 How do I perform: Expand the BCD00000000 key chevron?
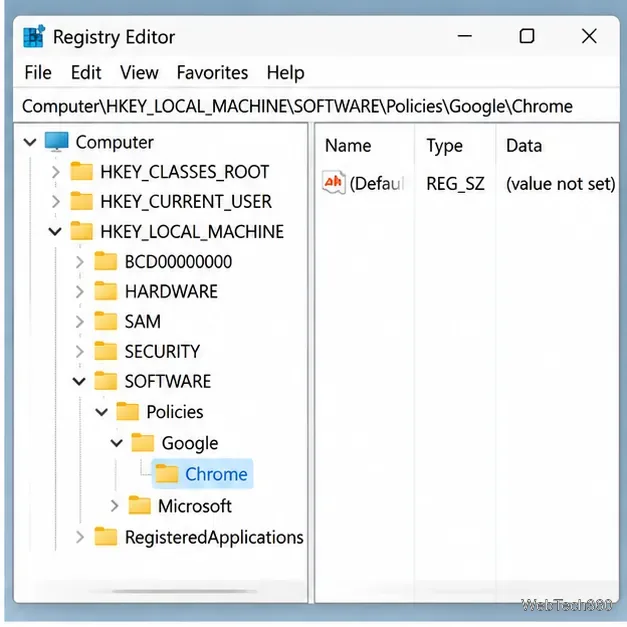(x=80, y=262)
